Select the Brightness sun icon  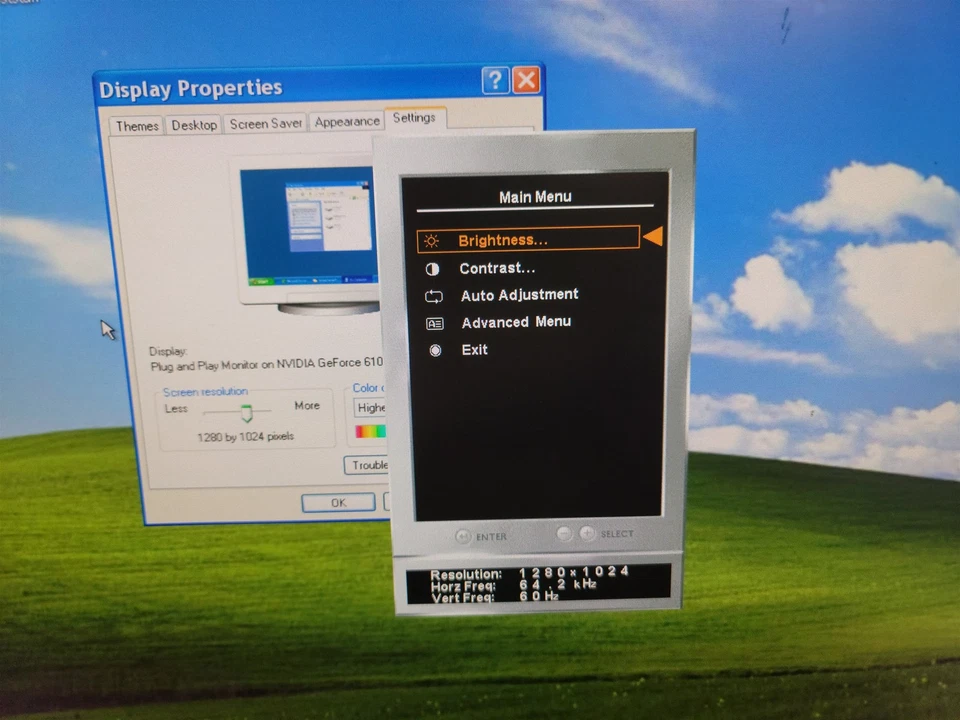point(431,240)
